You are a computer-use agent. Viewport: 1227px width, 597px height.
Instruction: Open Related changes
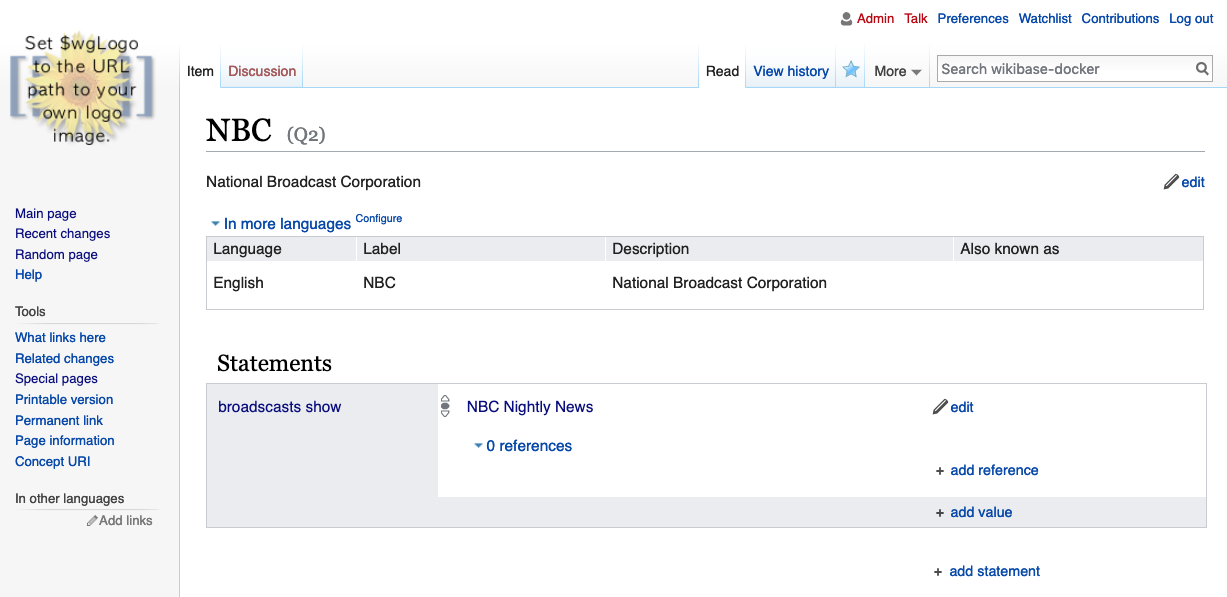[65, 358]
